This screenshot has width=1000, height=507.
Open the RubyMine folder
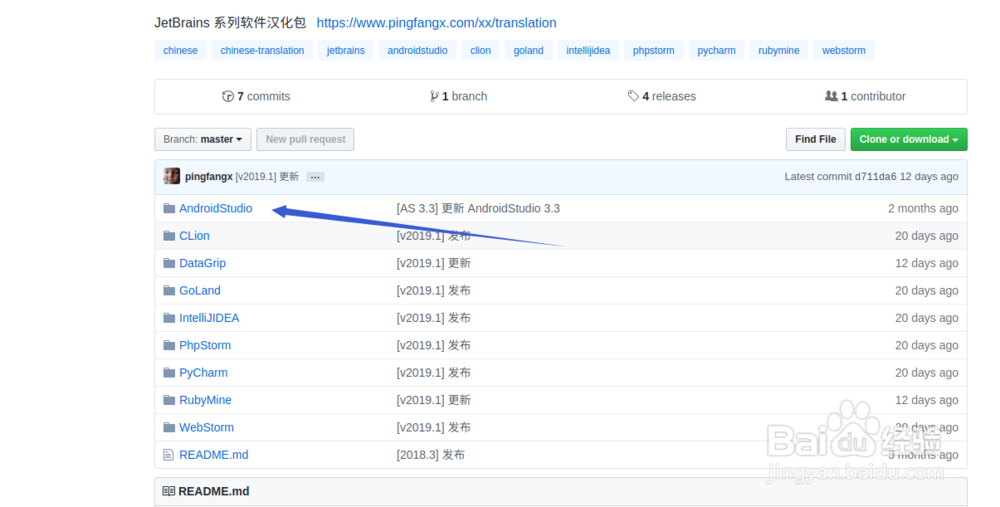(x=205, y=400)
